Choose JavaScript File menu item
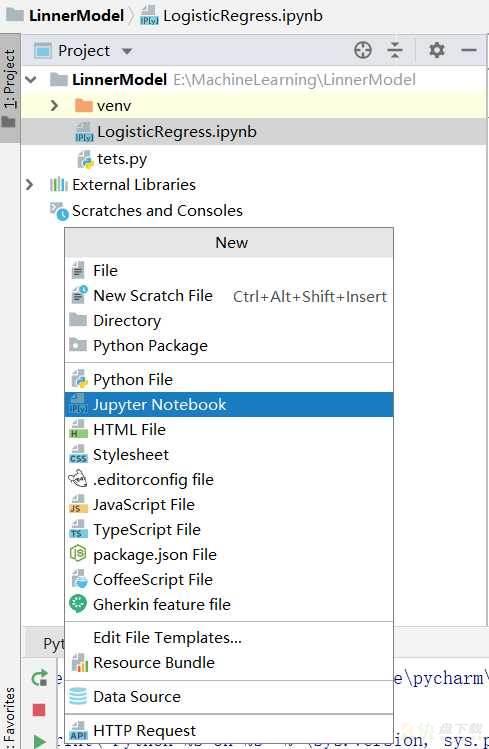This screenshot has width=489, height=749. (x=229, y=504)
